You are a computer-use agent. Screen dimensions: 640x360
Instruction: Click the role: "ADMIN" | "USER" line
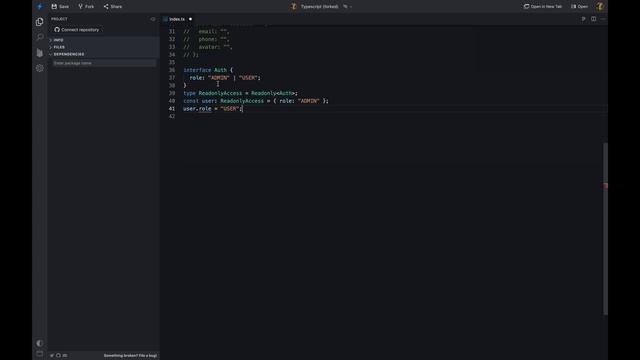point(225,78)
